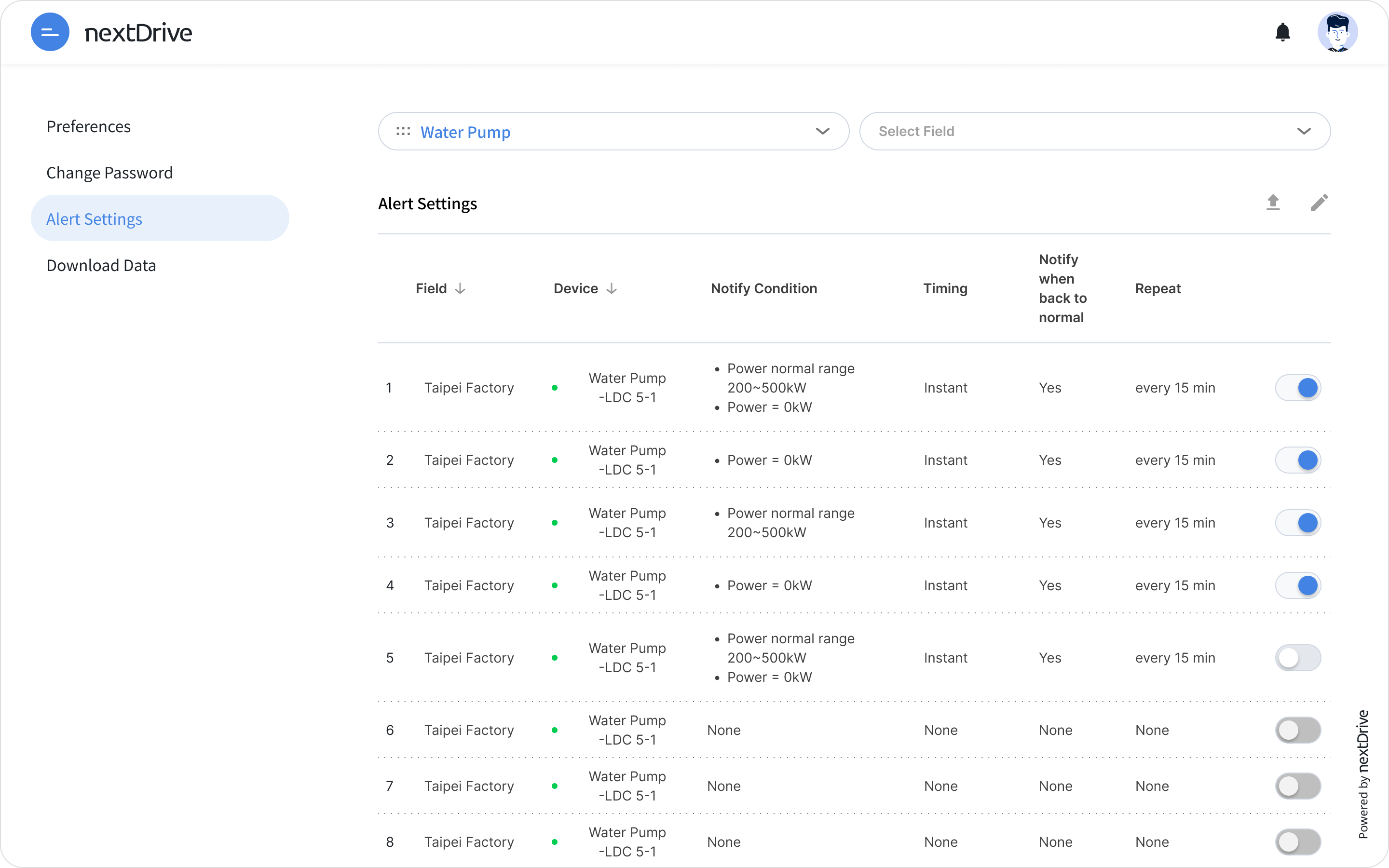The width and height of the screenshot is (1389, 868).
Task: Select Download Data in the sidebar
Action: pos(101,265)
